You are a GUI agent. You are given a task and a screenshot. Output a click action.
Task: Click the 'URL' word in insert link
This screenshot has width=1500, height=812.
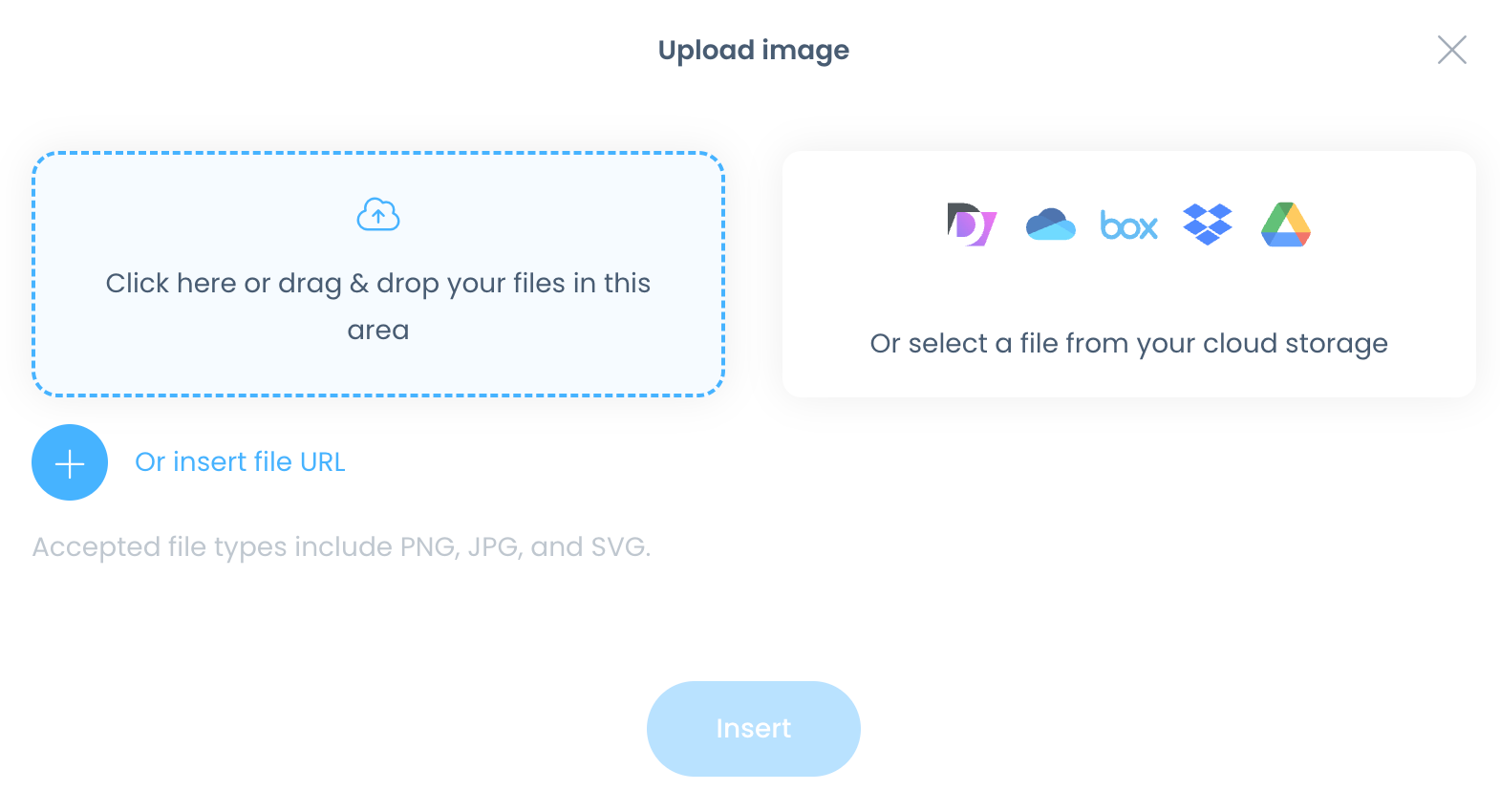(322, 462)
